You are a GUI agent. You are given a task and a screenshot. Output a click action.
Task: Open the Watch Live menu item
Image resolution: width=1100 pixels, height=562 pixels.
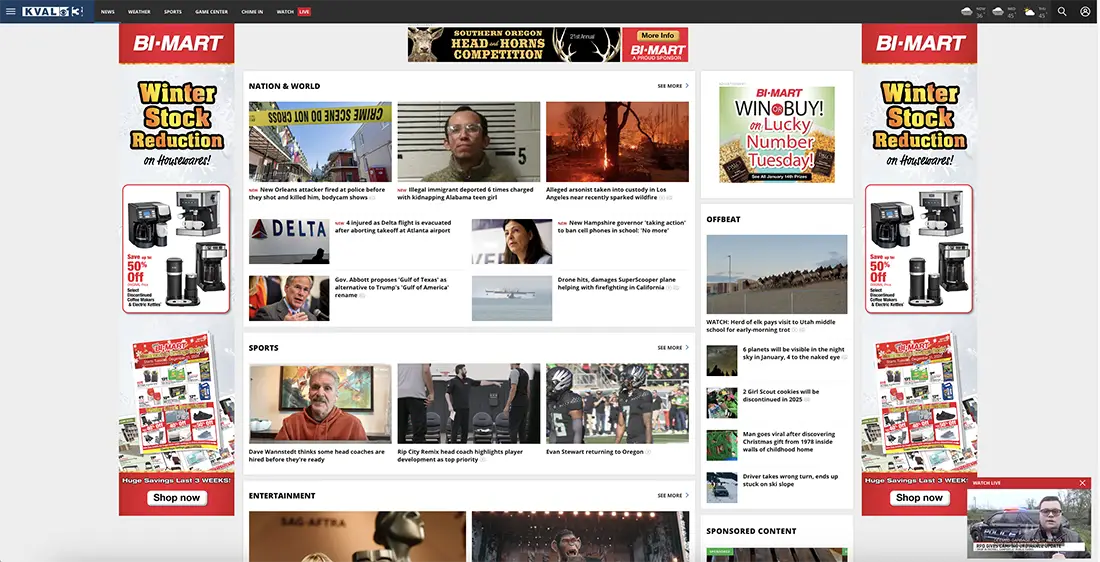(x=293, y=12)
